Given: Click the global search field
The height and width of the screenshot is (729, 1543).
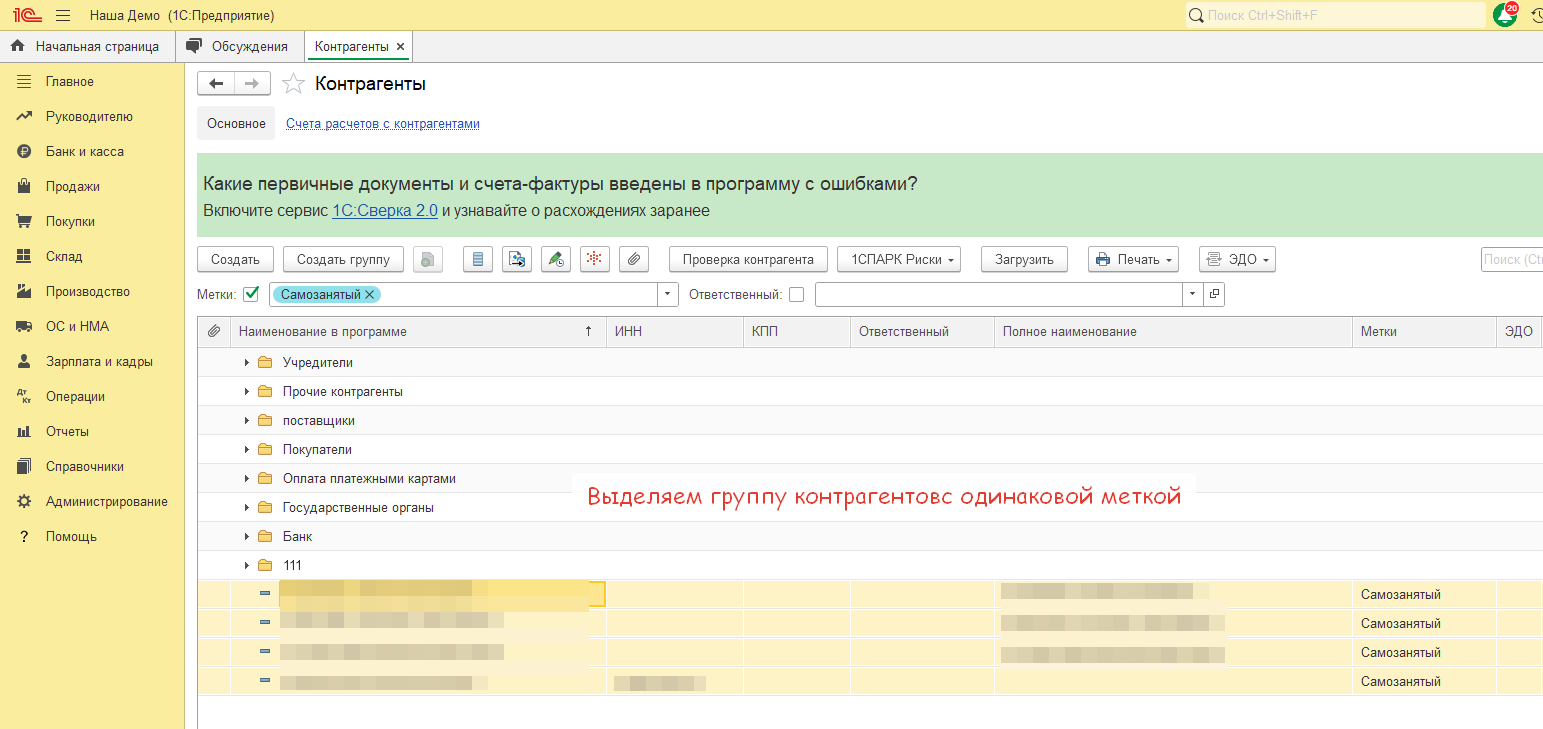Looking at the screenshot, I should tap(1335, 16).
